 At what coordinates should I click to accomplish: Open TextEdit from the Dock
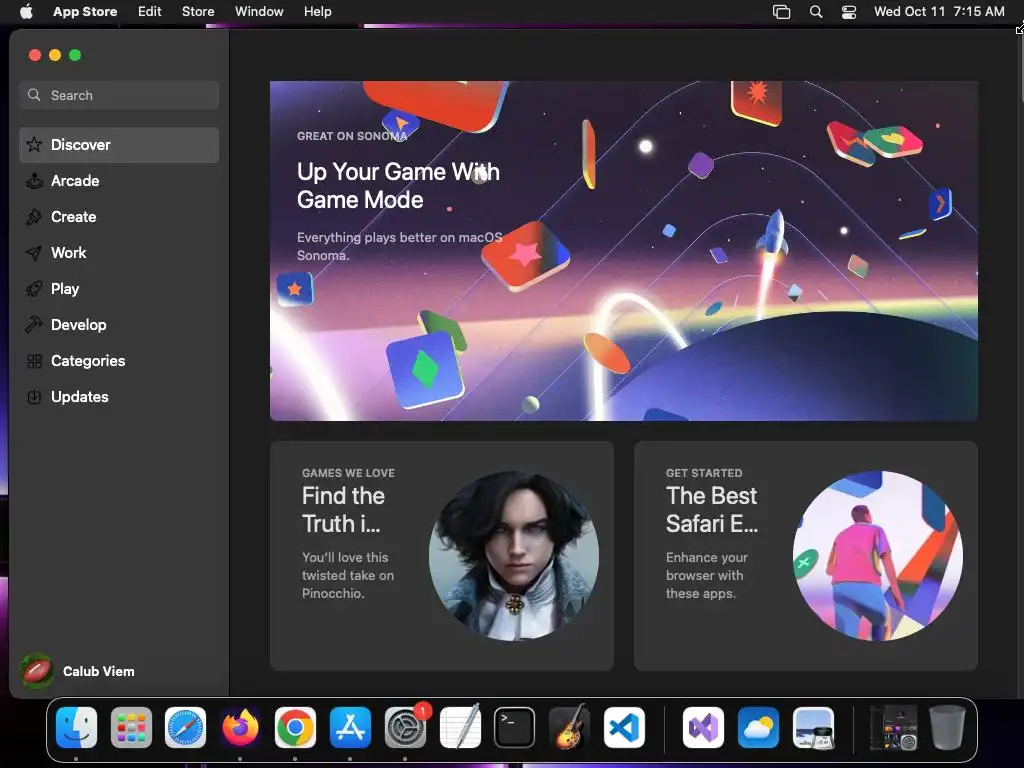pos(460,728)
